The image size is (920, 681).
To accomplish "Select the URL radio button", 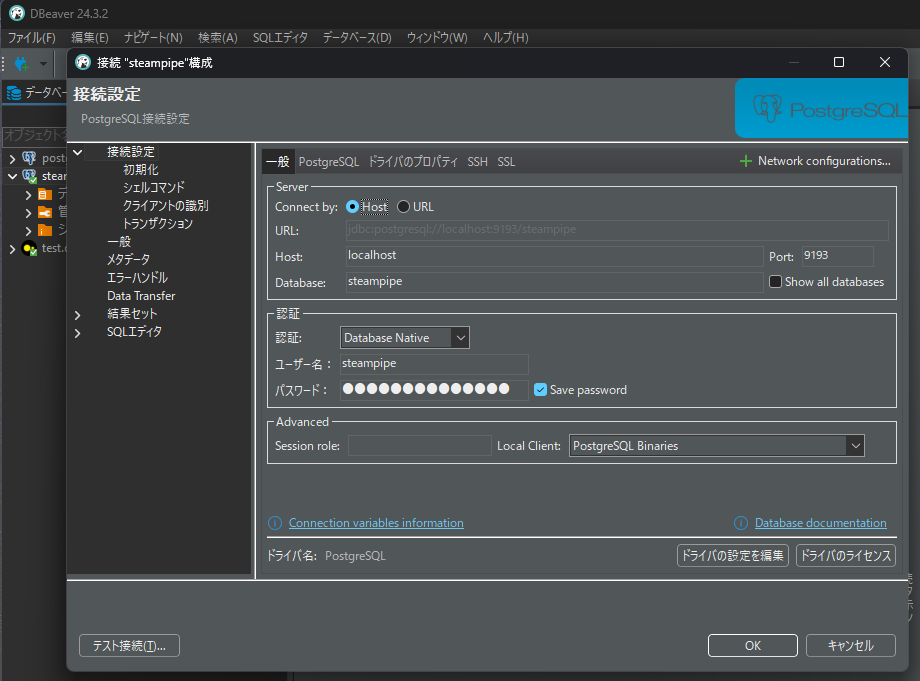I will tap(403, 207).
